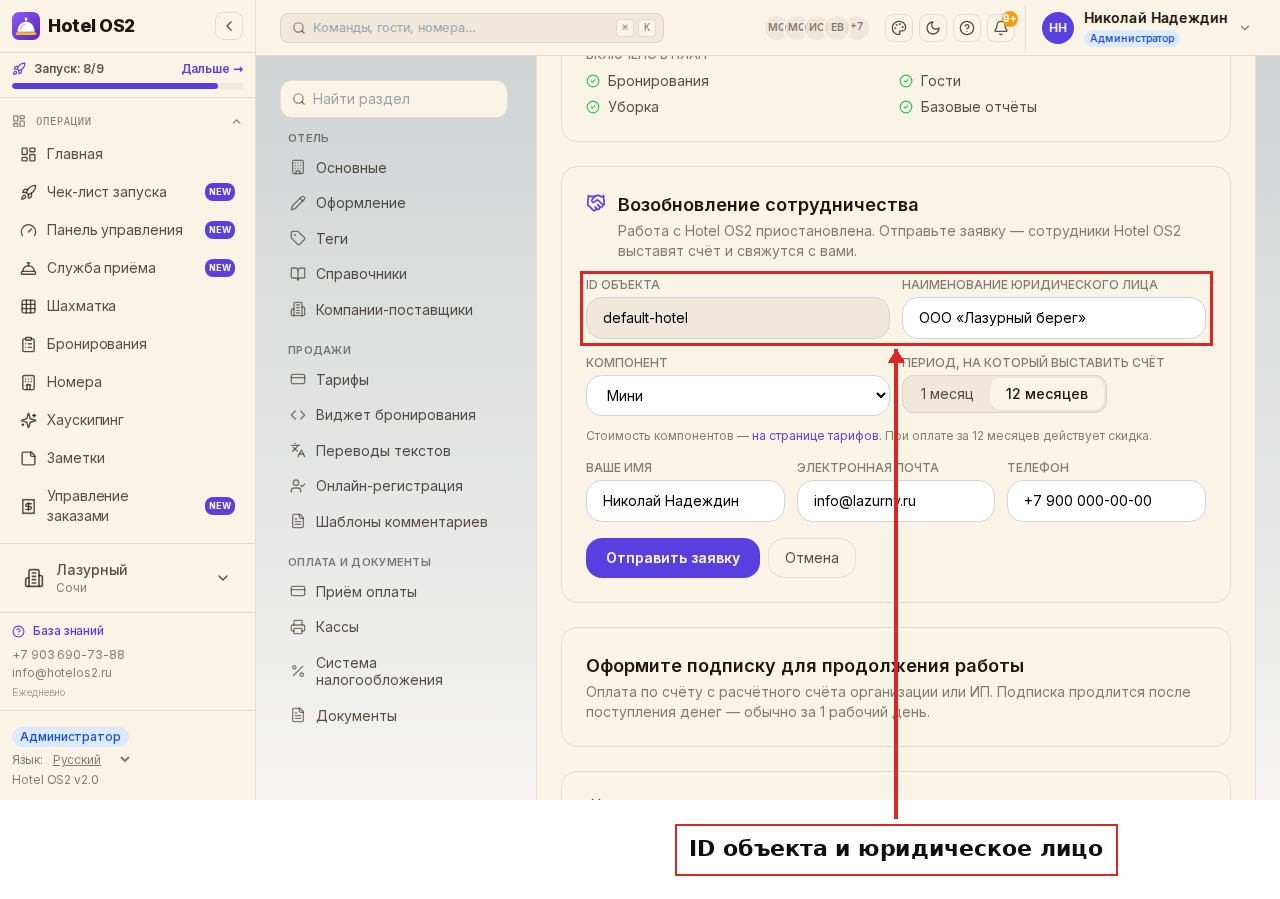
Task: Click the Онлайн-регистрация person icon
Action: click(x=298, y=486)
